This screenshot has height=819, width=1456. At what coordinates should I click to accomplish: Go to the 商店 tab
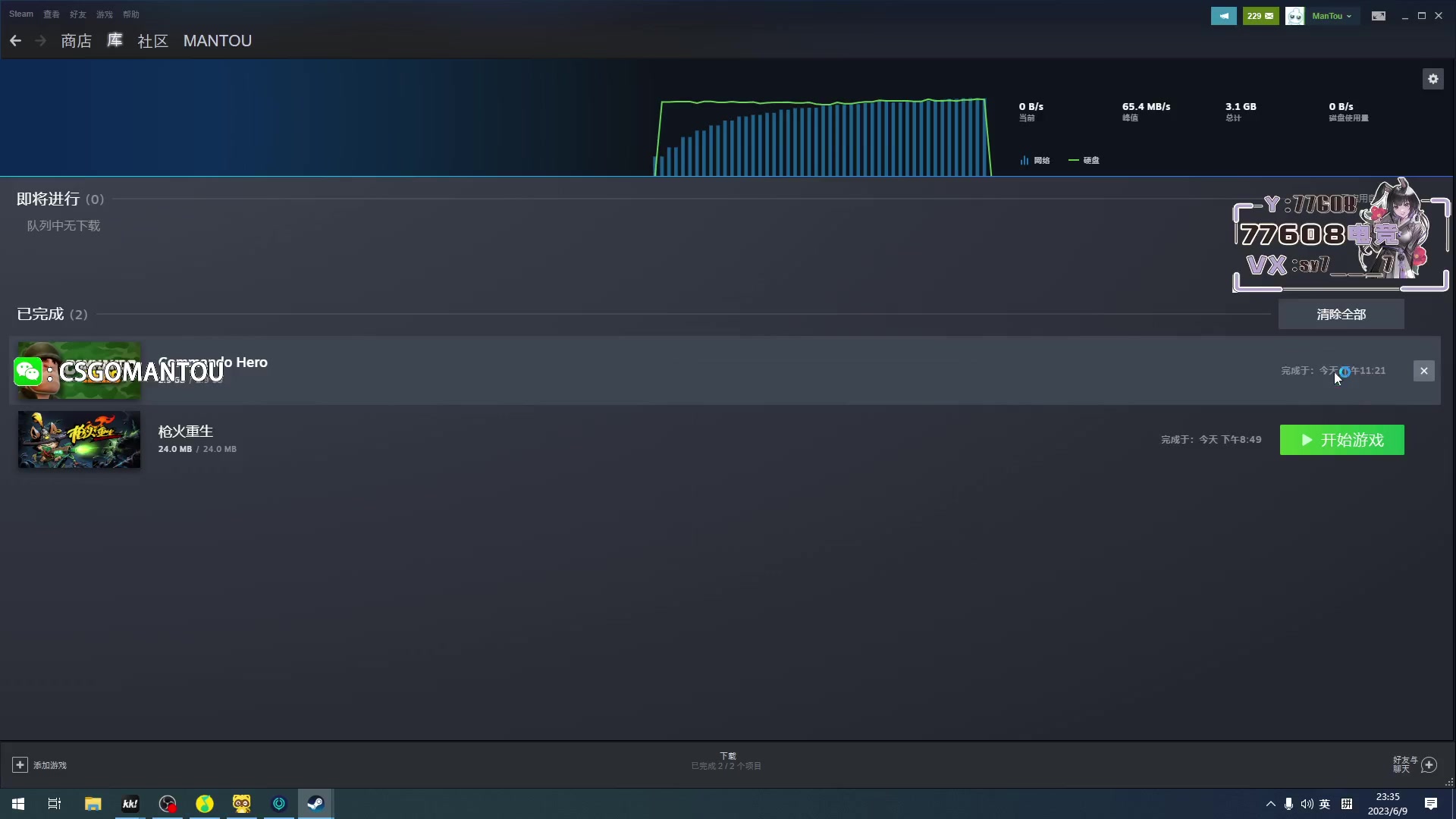76,41
